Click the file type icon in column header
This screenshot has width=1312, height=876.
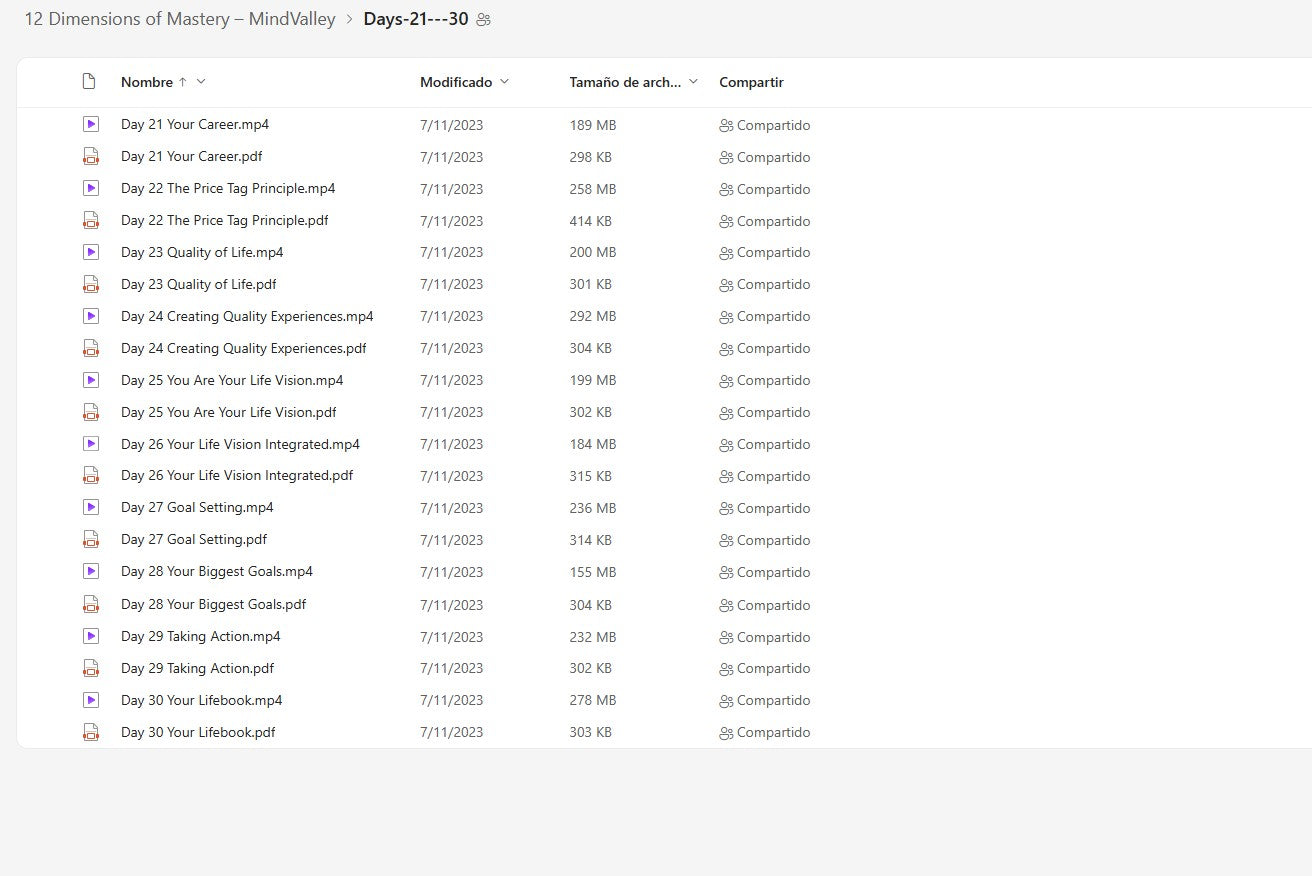[x=89, y=82]
